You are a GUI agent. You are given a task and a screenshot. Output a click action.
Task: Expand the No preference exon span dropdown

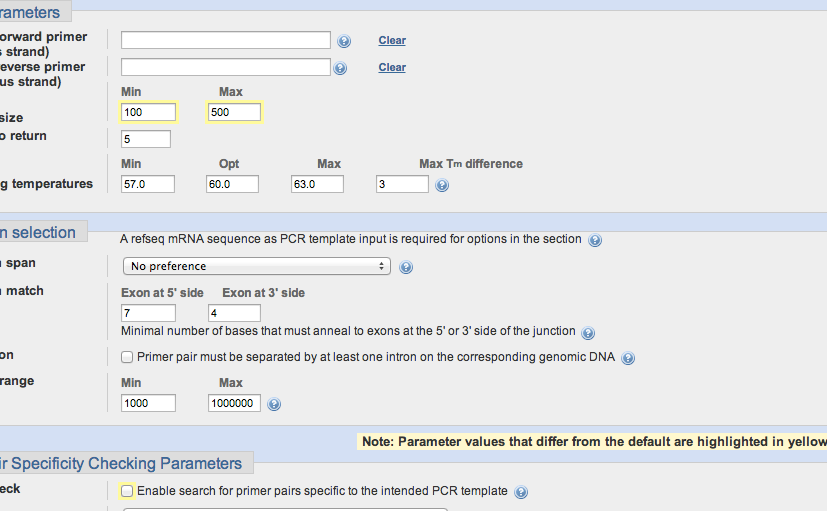click(256, 266)
